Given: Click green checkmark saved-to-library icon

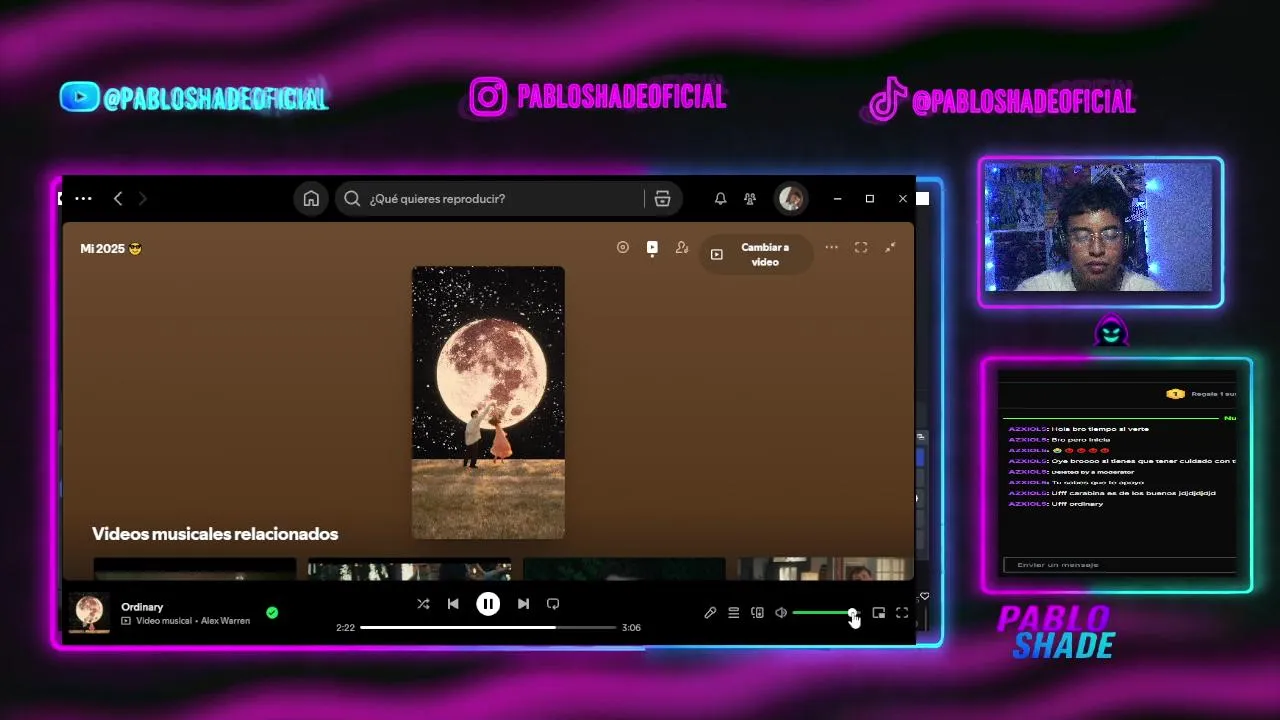Looking at the screenshot, I should point(272,613).
